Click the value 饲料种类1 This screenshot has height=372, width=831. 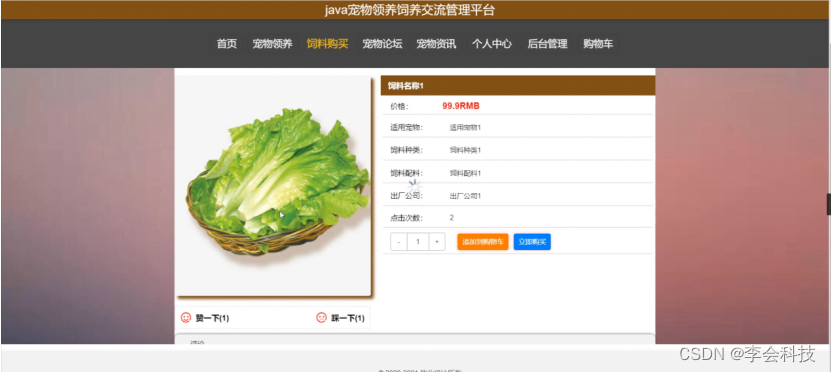click(465, 150)
